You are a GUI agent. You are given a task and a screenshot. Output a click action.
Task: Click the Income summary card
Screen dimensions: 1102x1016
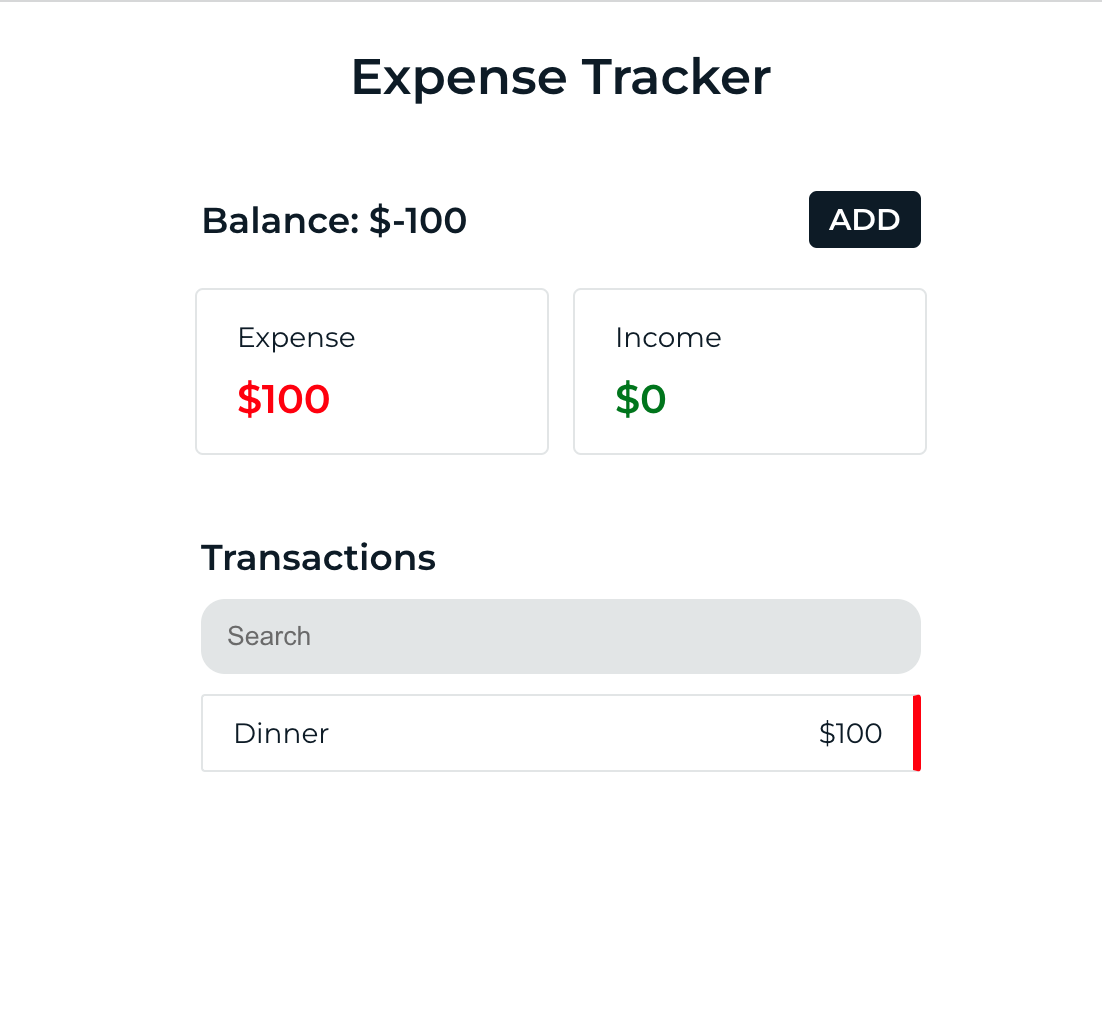(x=749, y=371)
